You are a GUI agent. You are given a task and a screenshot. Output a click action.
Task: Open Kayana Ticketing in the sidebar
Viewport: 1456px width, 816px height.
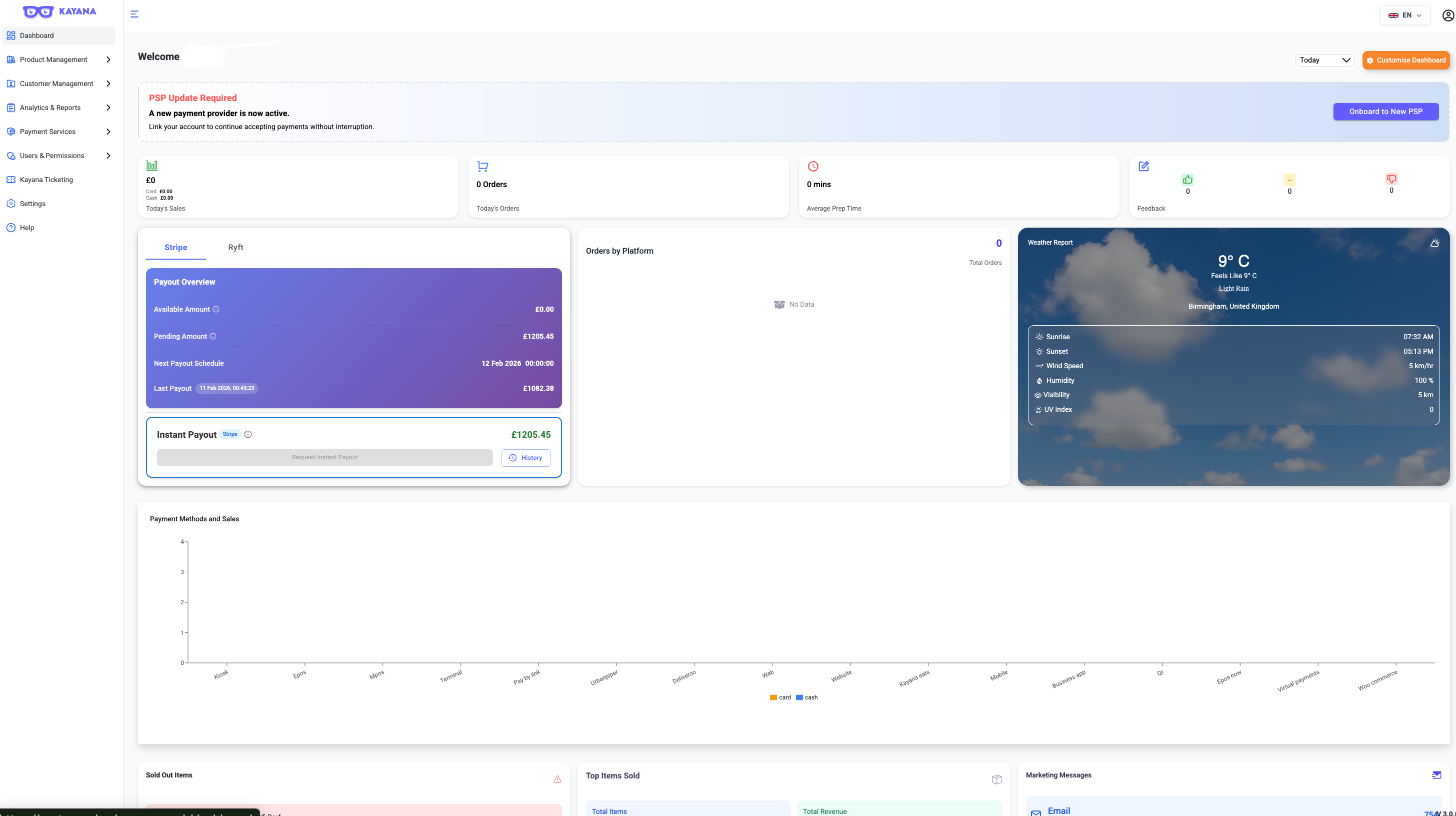click(59, 180)
